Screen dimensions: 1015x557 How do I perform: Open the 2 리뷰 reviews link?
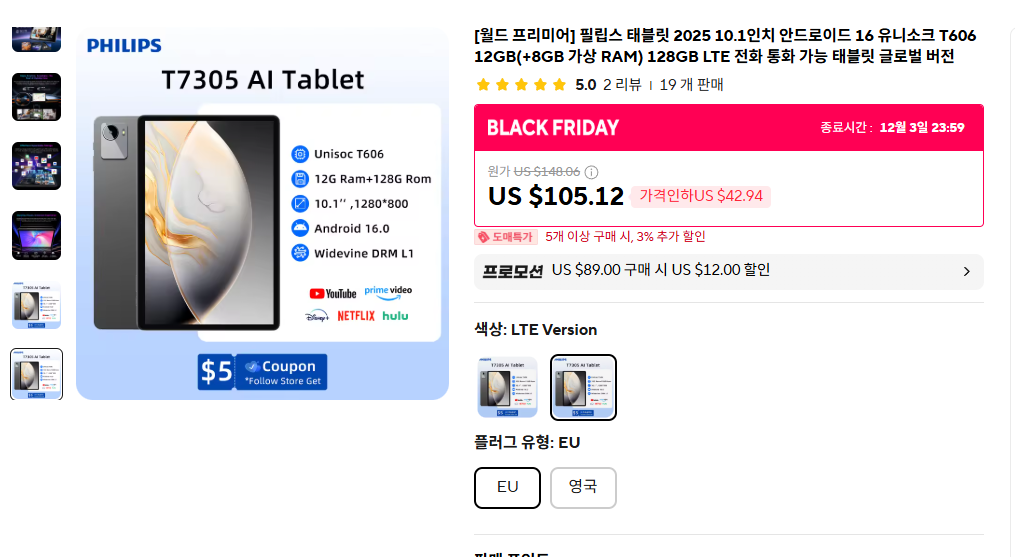[622, 85]
